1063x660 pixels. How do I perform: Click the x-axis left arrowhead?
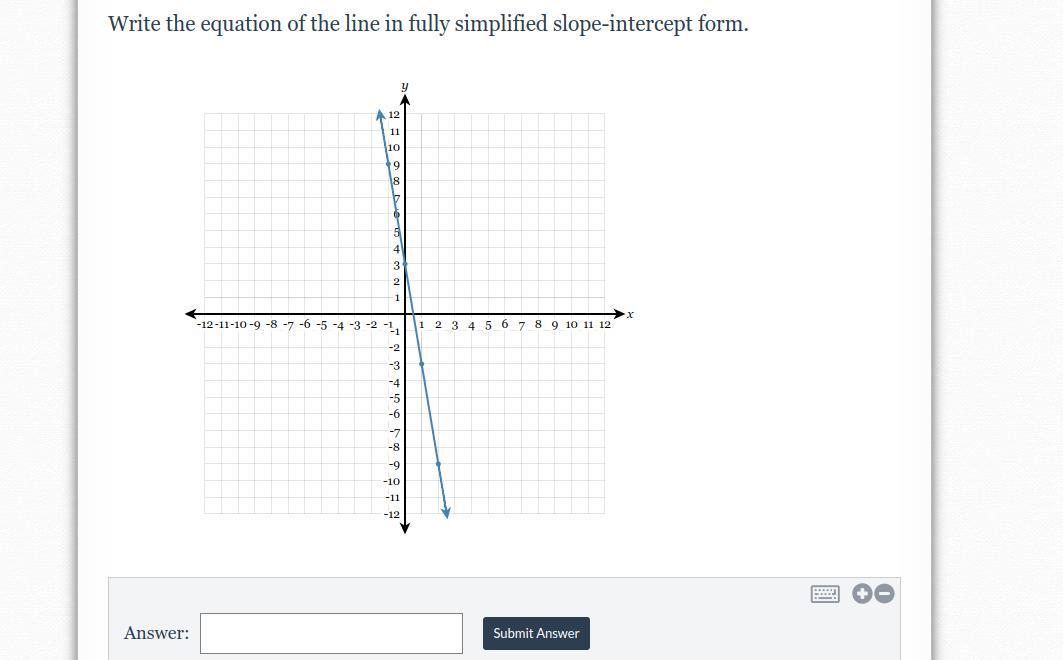[x=190, y=314]
